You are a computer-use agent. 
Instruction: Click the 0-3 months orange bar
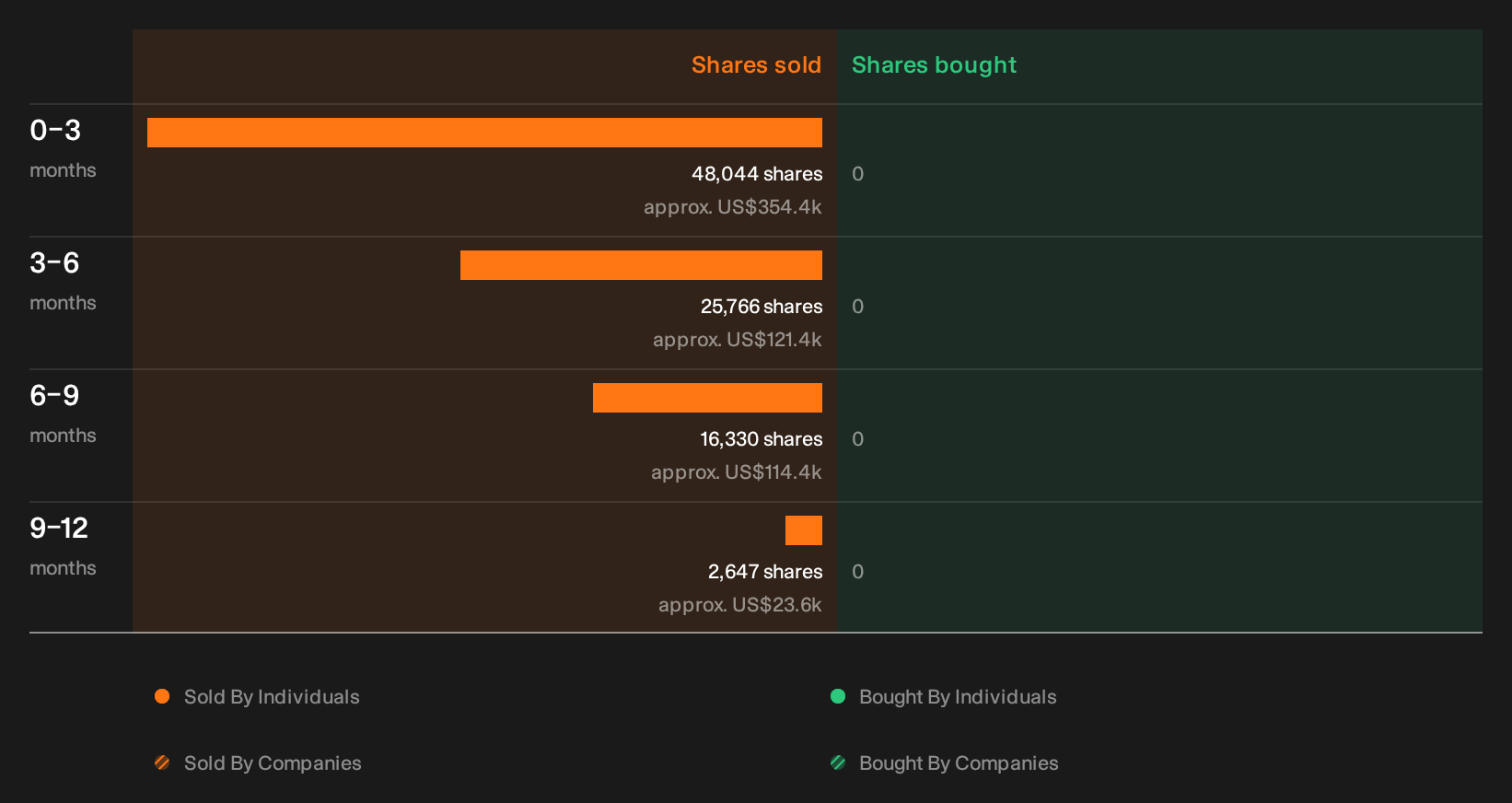click(x=484, y=133)
